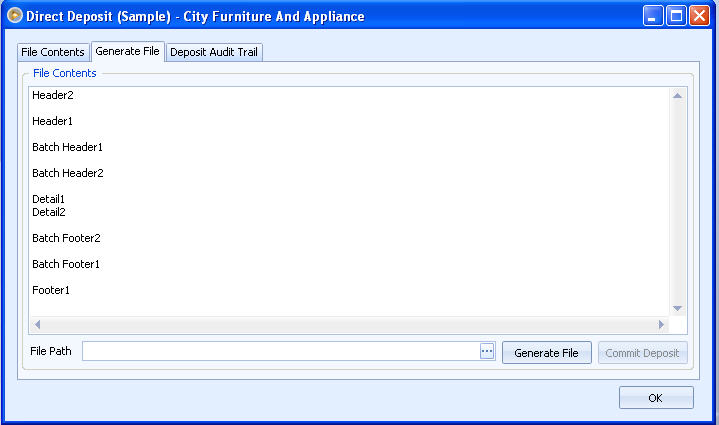Click the horizontal scrollbar right arrow
The height and width of the screenshot is (425, 719).
click(x=661, y=325)
